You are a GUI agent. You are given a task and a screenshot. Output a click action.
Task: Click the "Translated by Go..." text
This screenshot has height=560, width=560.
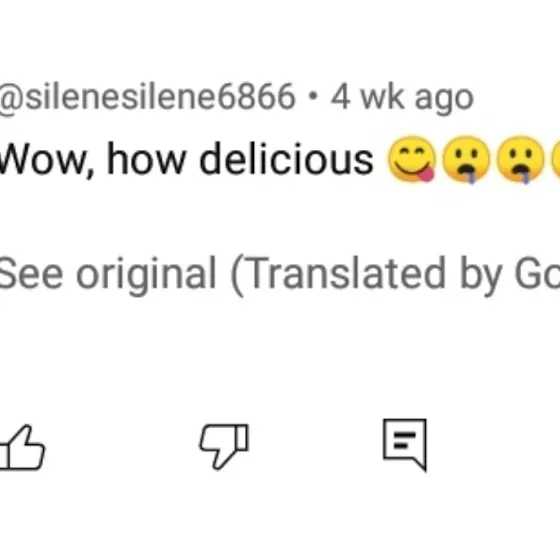(395, 274)
